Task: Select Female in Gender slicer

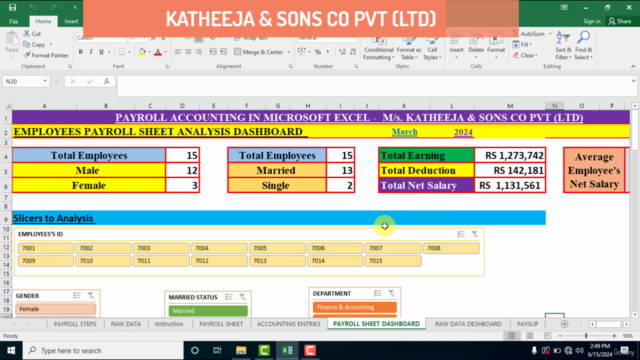Action: tap(56, 309)
